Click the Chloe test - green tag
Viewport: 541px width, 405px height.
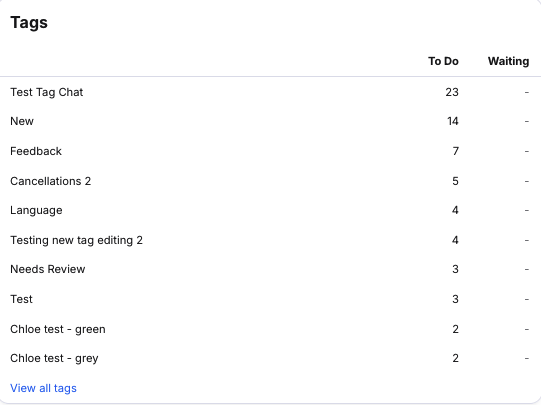58,329
